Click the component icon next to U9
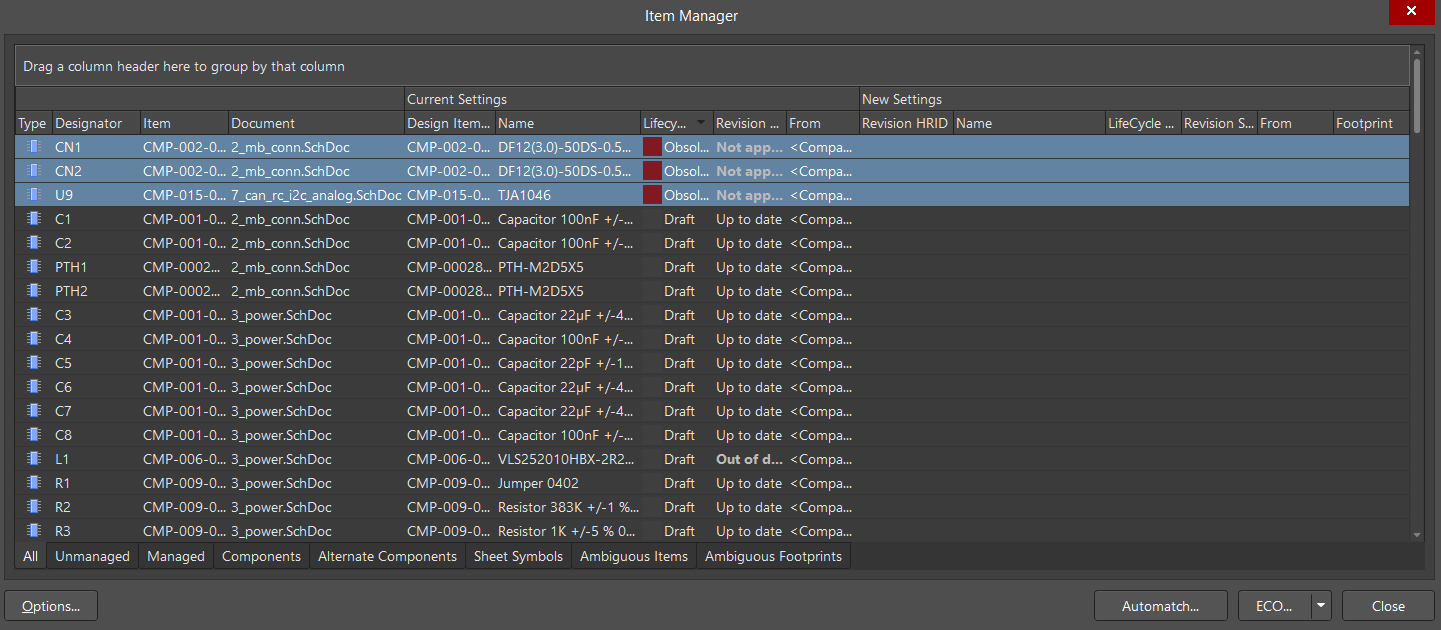Viewport: 1441px width, 630px height. tap(33, 195)
